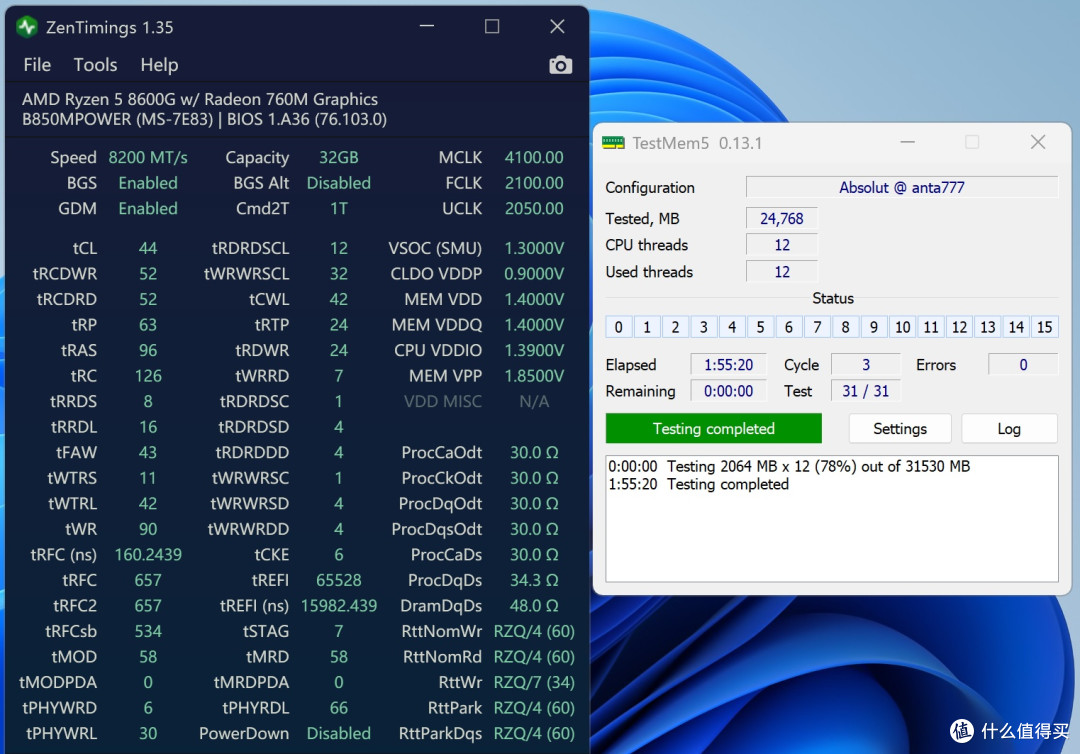The image size is (1080, 754).
Task: Click the MEM VPP value 1.8500V
Action: [x=534, y=376]
